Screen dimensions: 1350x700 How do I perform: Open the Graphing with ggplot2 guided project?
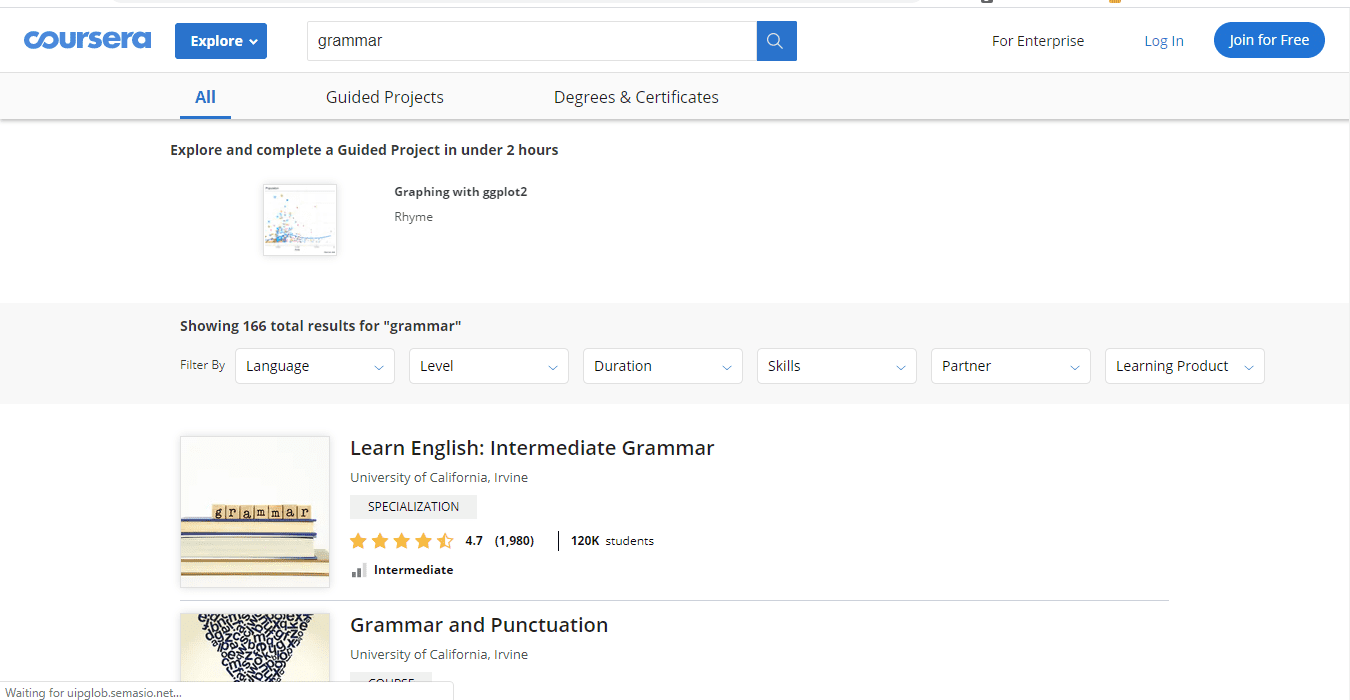pos(460,192)
